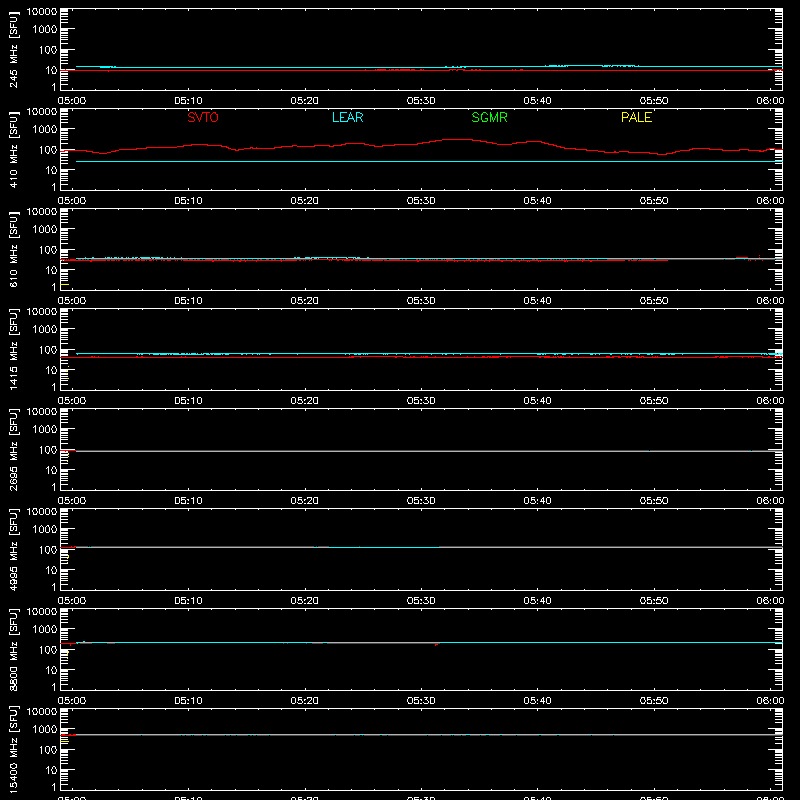Click the 1000 tick of the 410 MHz panel
Screen dimensions: 800x800
coord(45,130)
